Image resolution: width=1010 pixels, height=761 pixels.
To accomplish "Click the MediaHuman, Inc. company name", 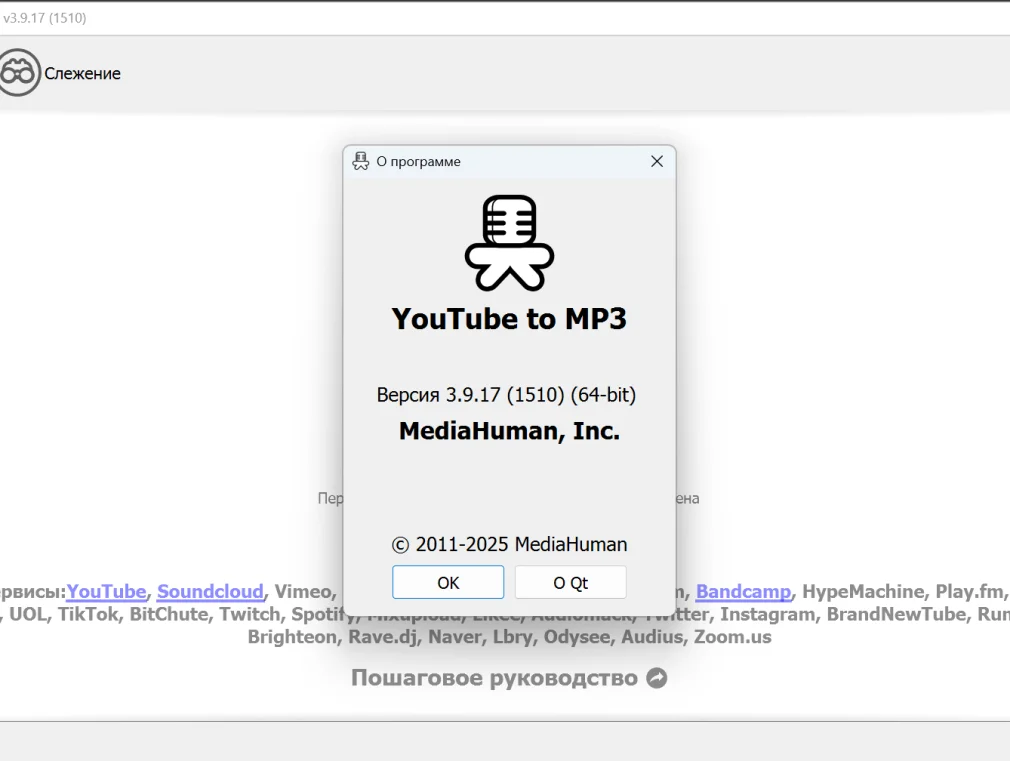I will 509,430.
